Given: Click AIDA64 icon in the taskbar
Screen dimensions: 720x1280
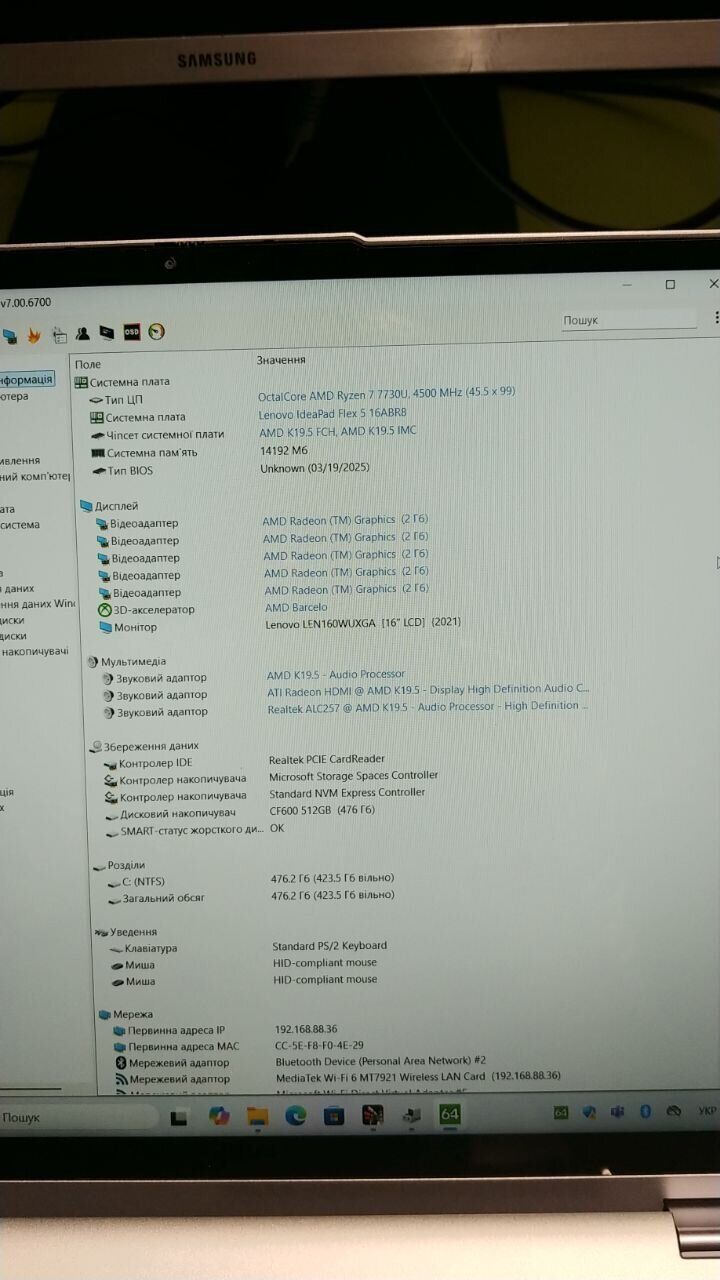Looking at the screenshot, I should click(x=450, y=1114).
